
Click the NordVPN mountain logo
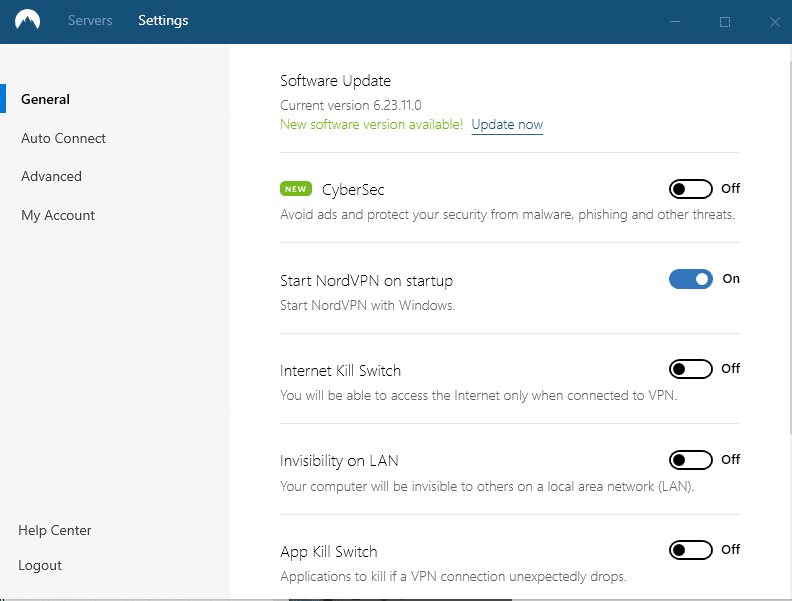pos(27,20)
